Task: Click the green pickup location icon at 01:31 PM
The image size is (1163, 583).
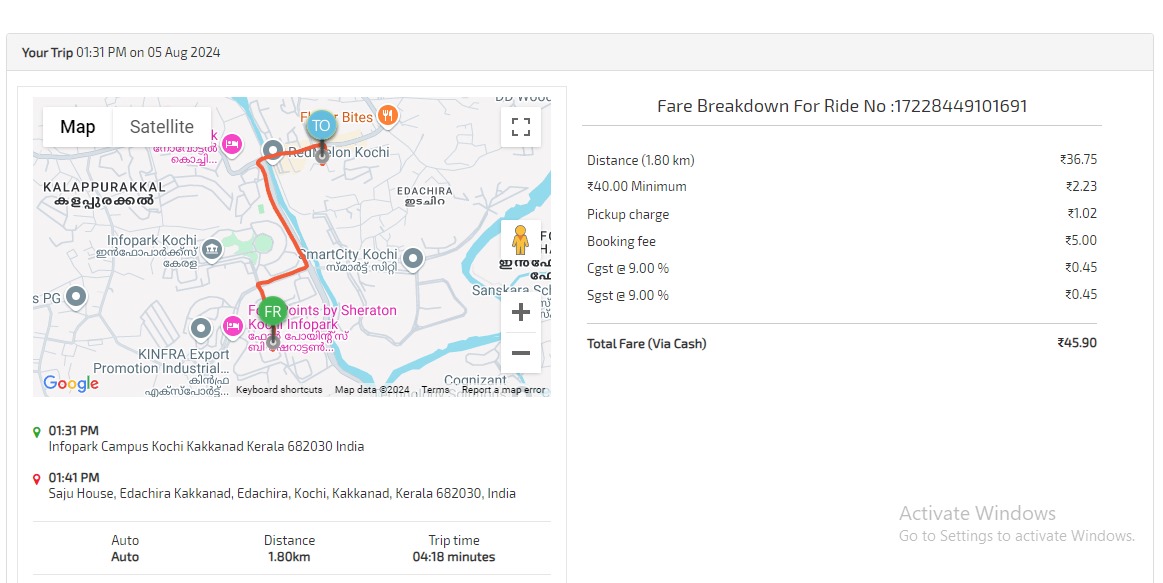Action: pos(37,432)
